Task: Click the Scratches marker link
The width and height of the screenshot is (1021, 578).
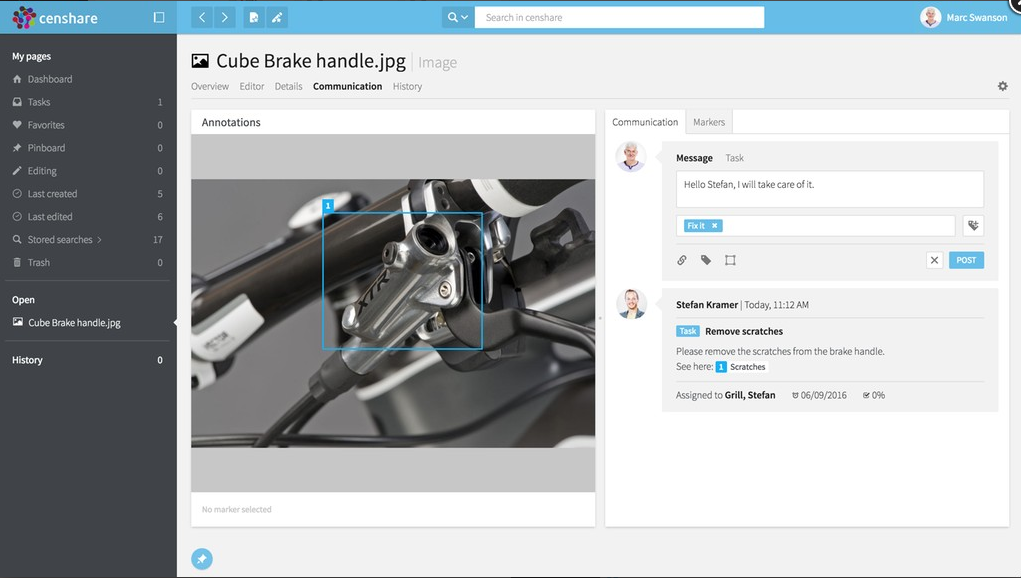Action: 741,367
